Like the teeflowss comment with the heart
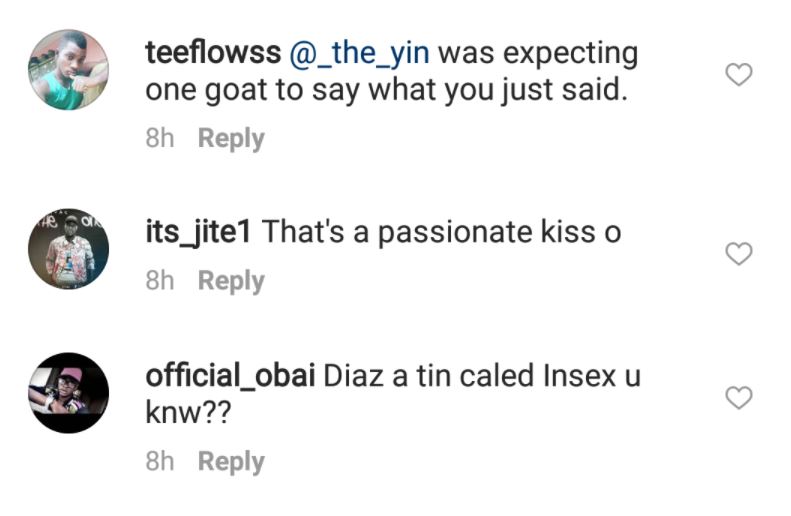The image size is (791, 516). click(x=738, y=74)
